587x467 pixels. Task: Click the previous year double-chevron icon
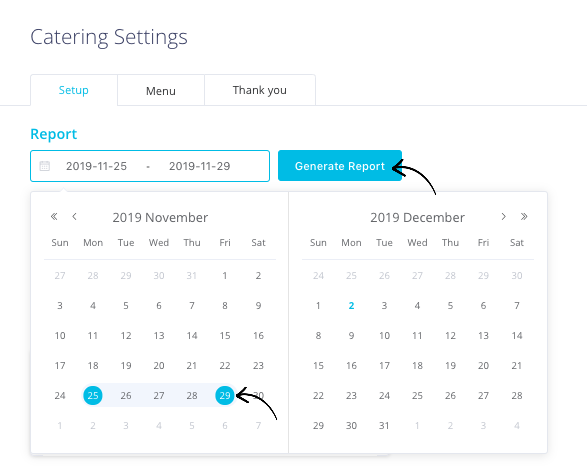point(54,216)
